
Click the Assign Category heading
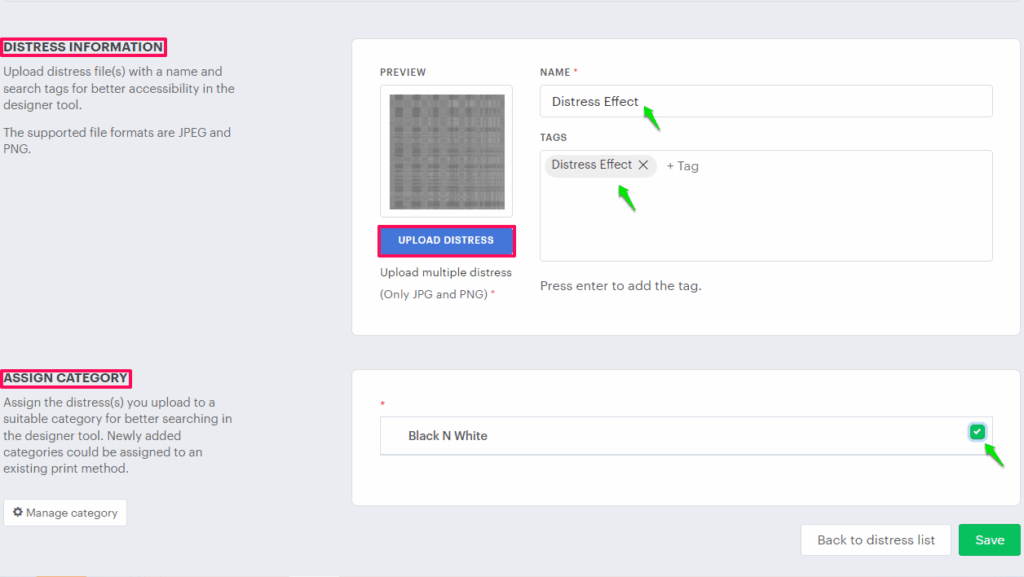(x=66, y=378)
